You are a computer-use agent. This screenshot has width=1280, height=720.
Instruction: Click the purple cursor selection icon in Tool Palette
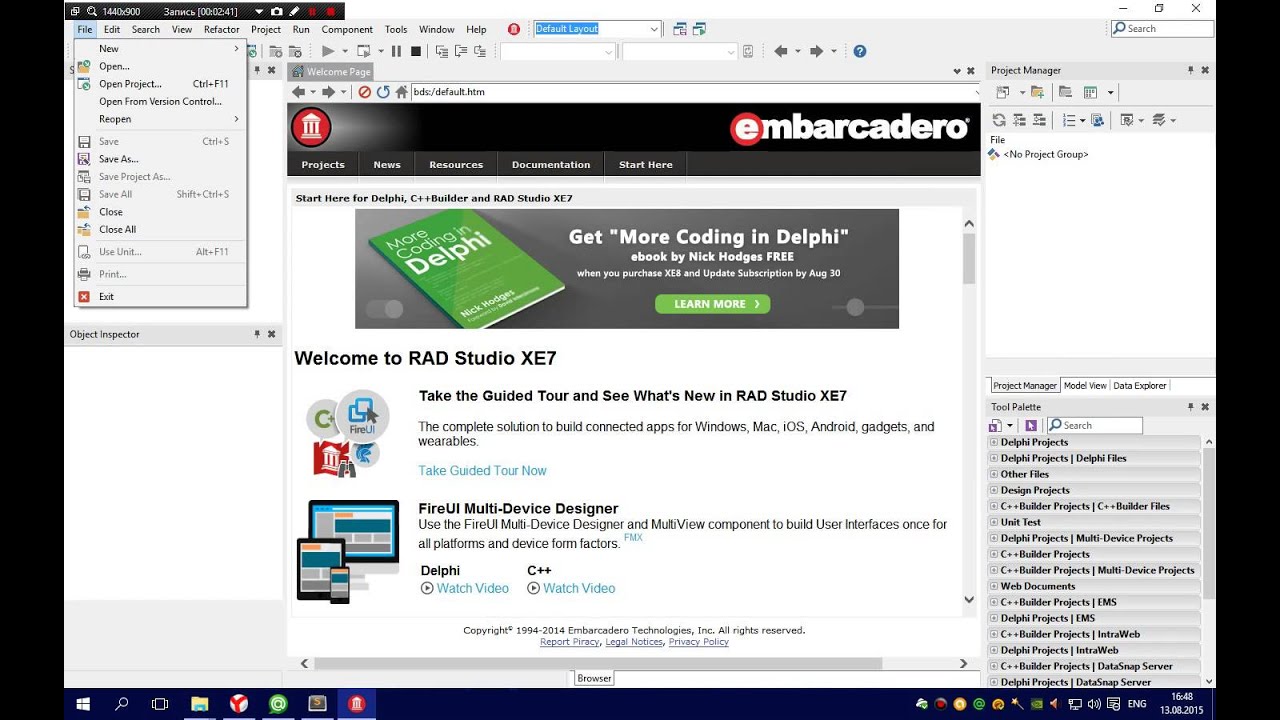1031,426
